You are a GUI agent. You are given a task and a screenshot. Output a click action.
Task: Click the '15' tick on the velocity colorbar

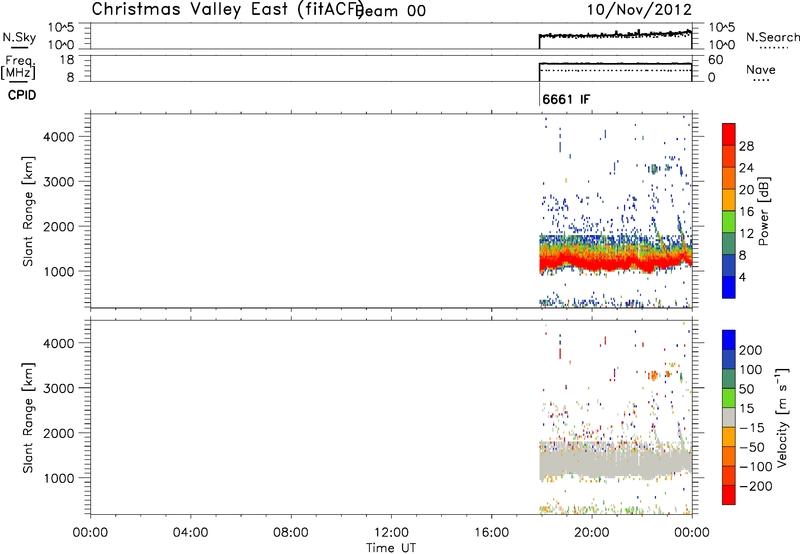746,409
